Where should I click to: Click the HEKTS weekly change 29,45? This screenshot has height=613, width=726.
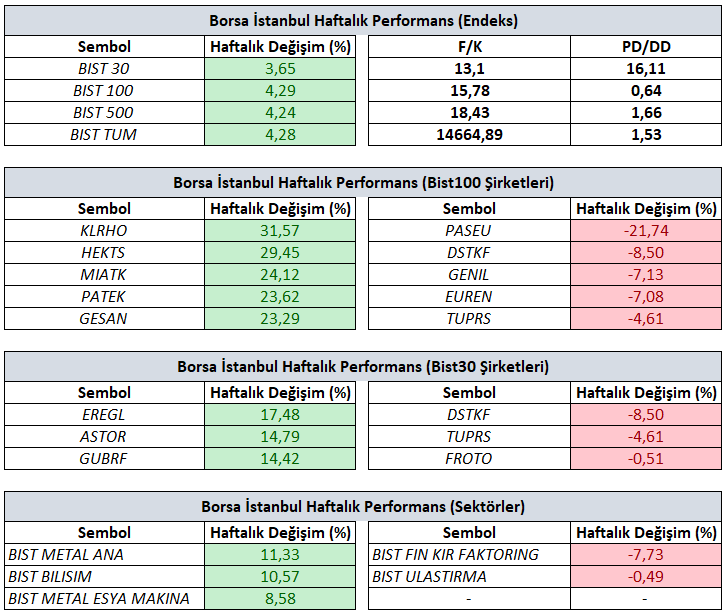280,252
